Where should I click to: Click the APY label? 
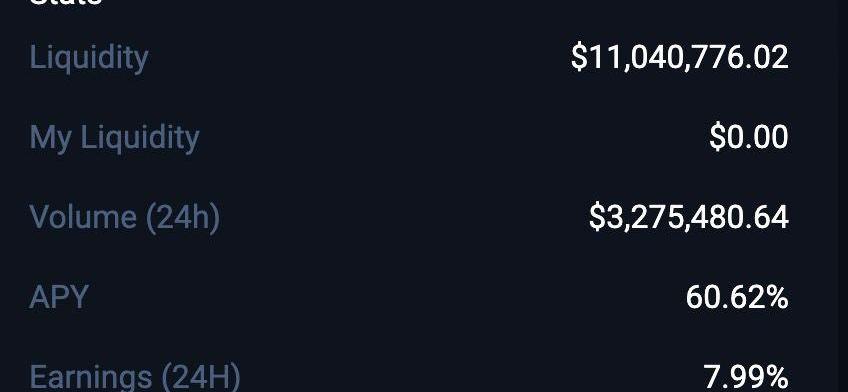pos(59,297)
